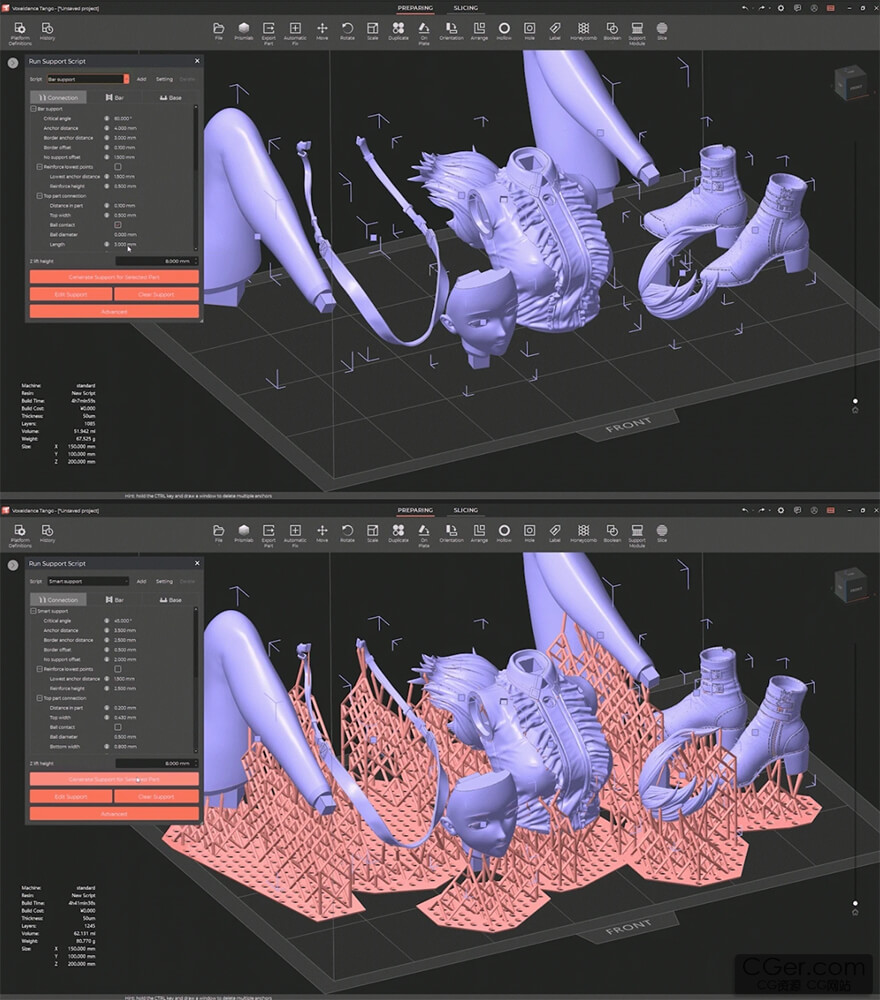The width and height of the screenshot is (880, 1000).
Task: Open Platform Definitions in the Bar support window
Action: pos(20,33)
